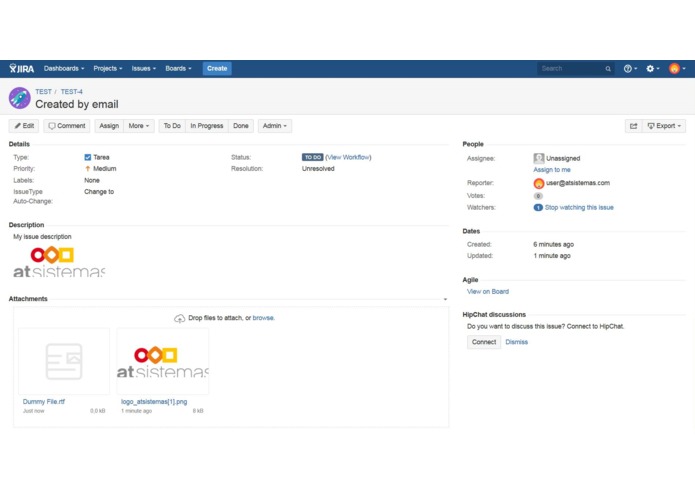Click the My issue description text
Image resolution: width=695 pixels, height=494 pixels.
pos(42,237)
